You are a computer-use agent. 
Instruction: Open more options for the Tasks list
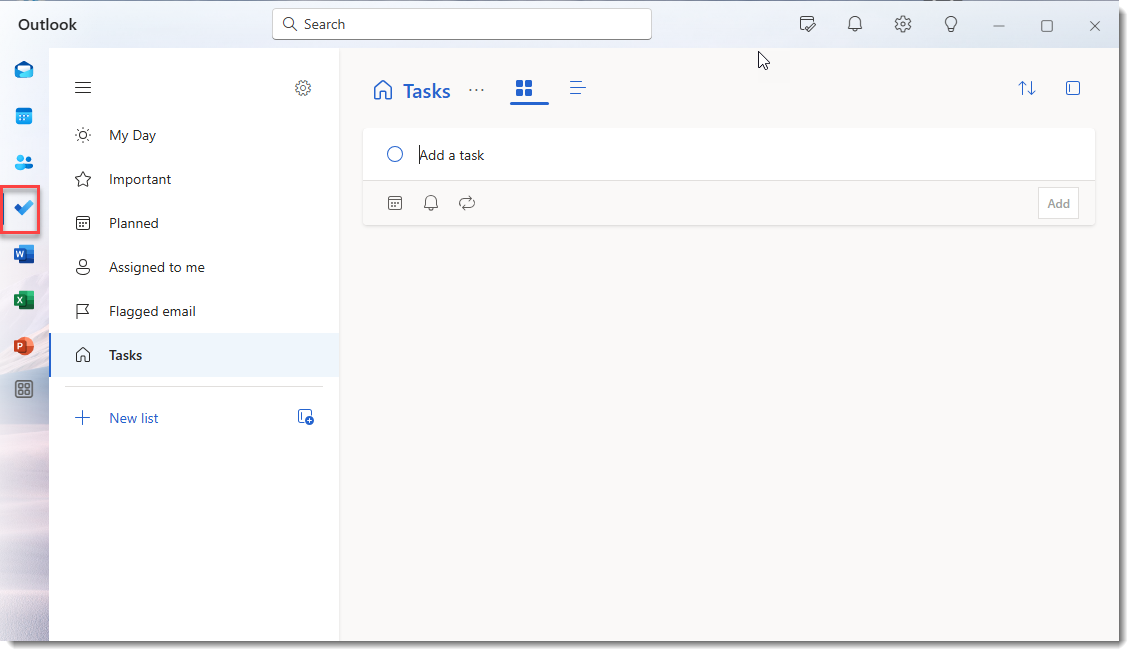coord(476,91)
